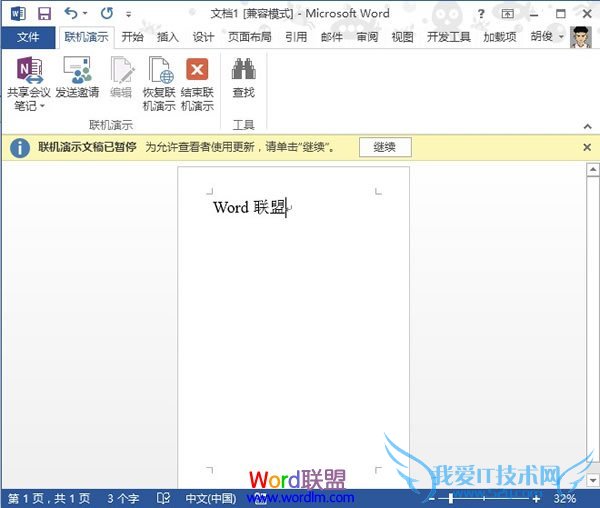
Task: Click the 继续 (Continue) button
Action: (385, 147)
